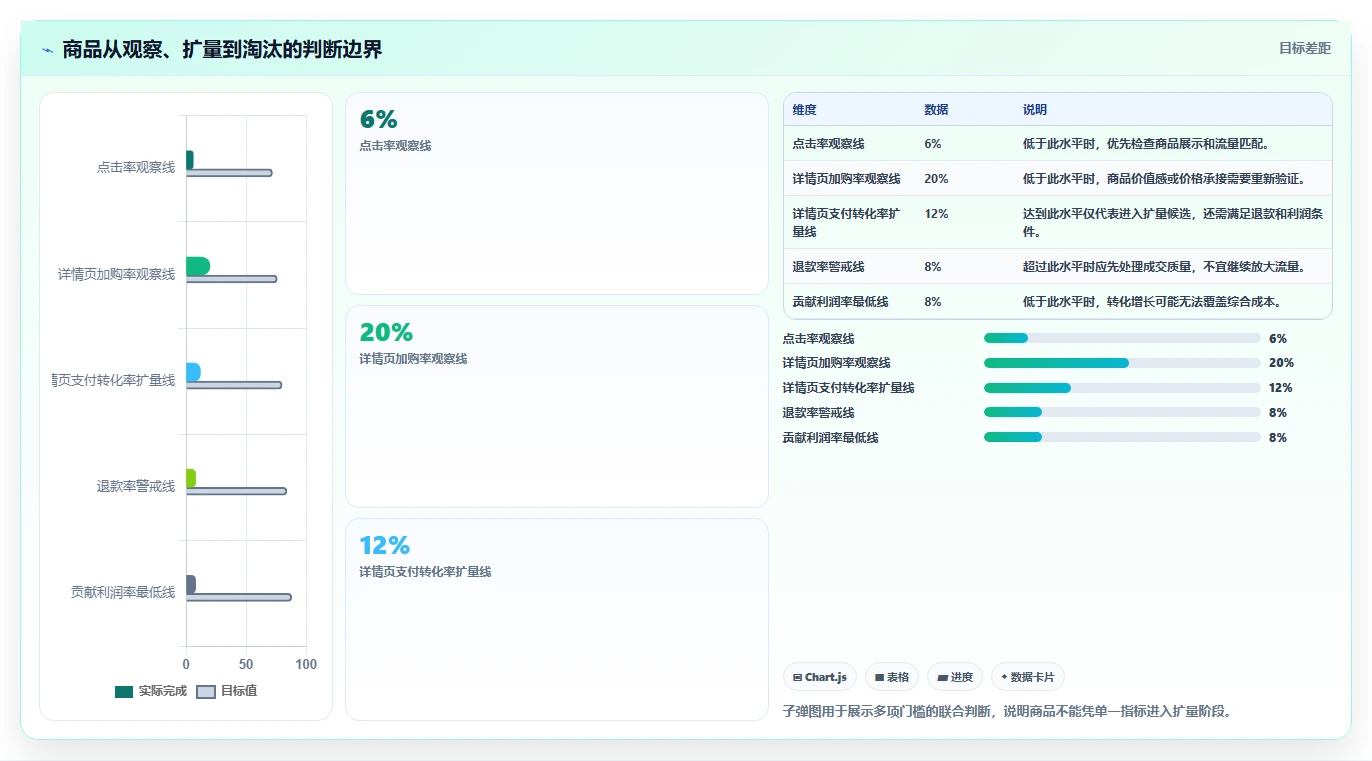1372x761 pixels.
Task: Select the 详情页加购率观察线 table row cell
Action: (847, 179)
